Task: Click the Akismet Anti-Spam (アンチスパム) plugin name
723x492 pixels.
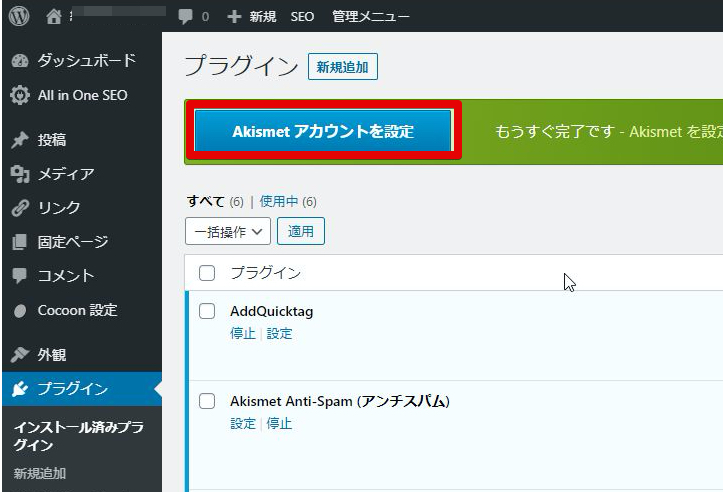Action: pos(340,401)
